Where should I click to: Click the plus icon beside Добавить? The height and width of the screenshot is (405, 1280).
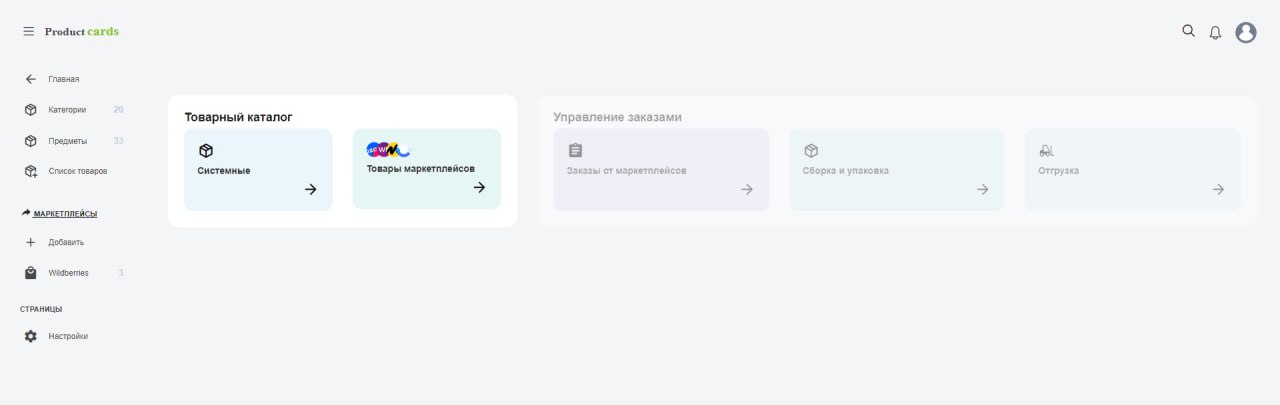point(31,242)
